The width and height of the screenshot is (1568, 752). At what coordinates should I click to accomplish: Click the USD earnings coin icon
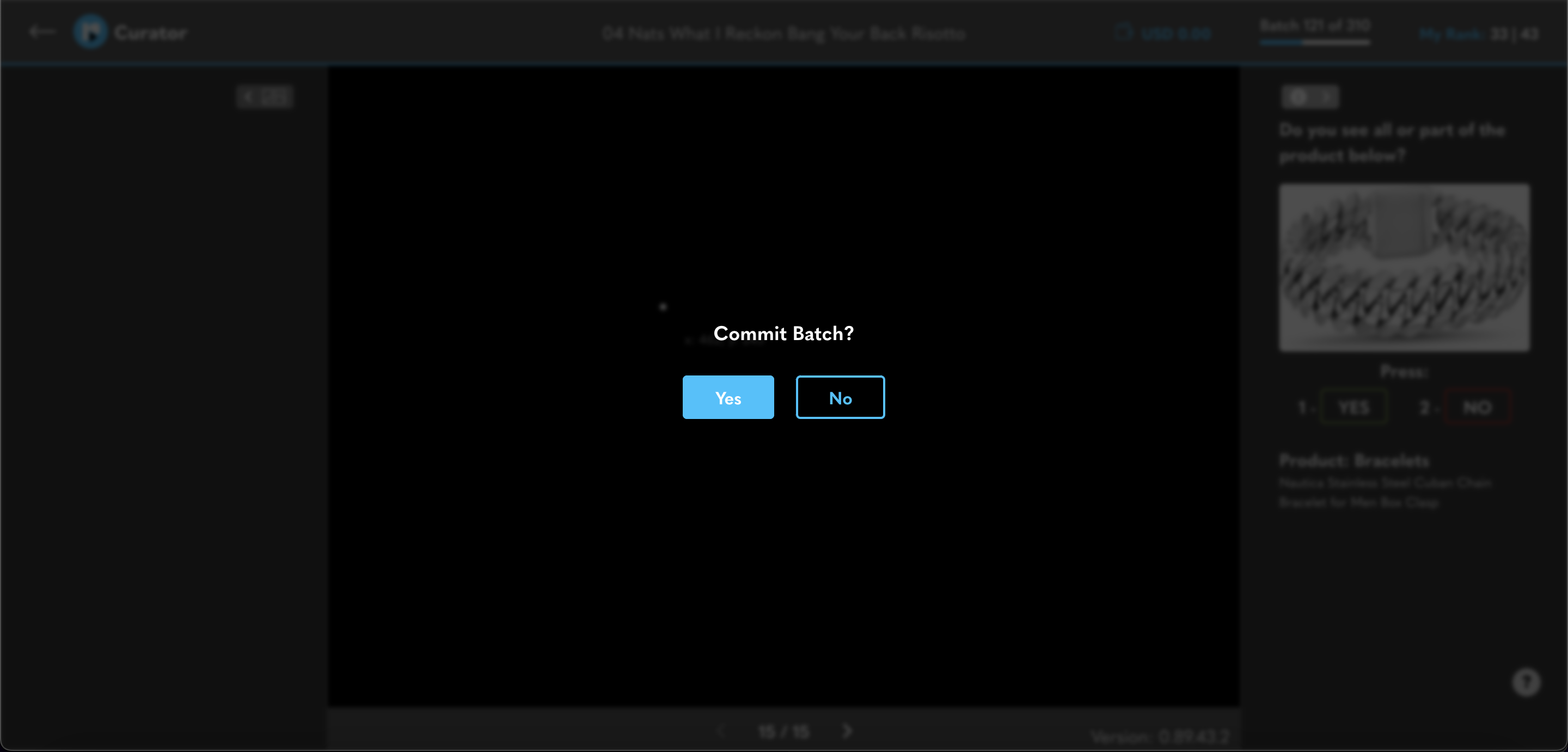(x=1124, y=32)
